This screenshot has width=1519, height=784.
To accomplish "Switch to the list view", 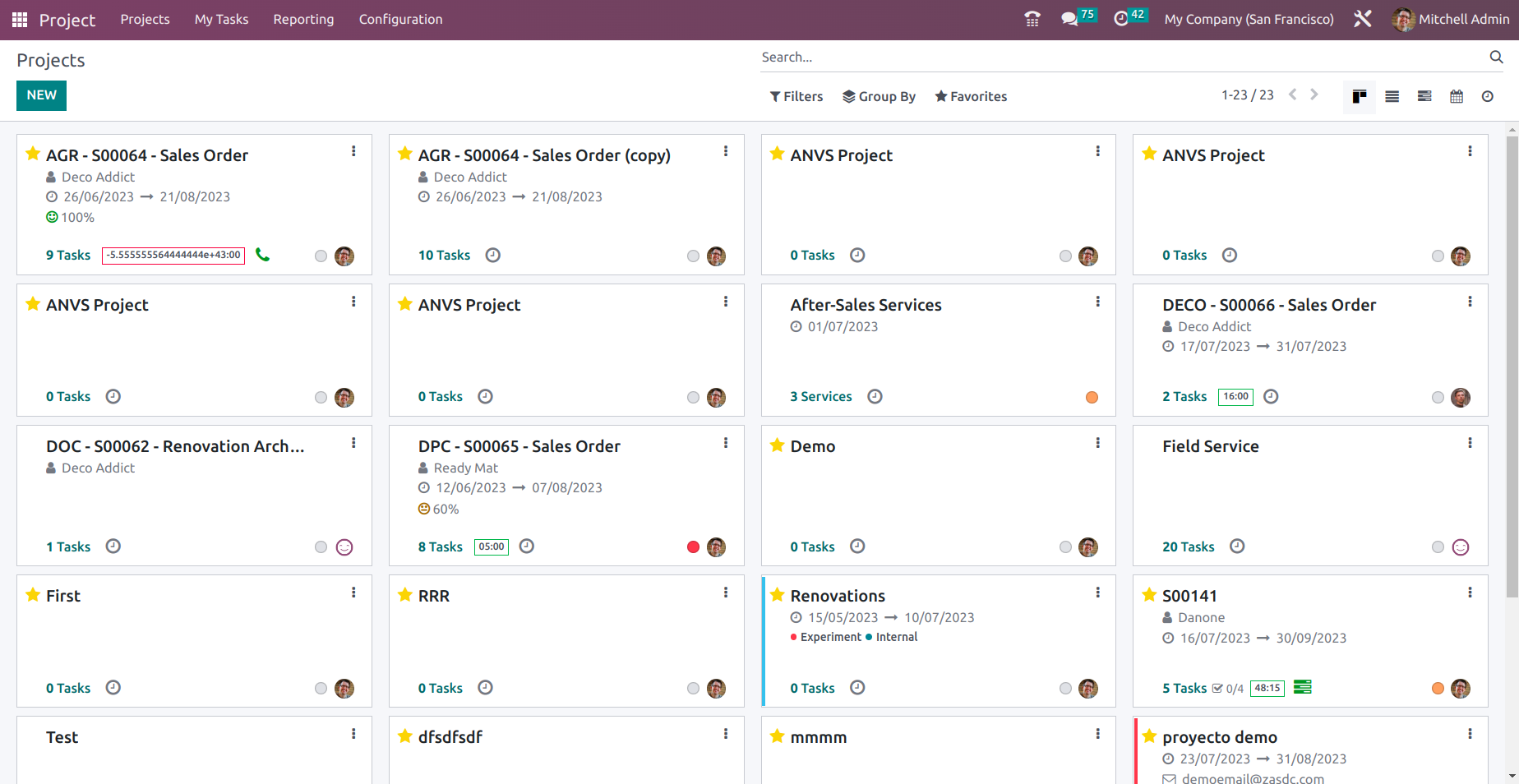I will (x=1392, y=96).
